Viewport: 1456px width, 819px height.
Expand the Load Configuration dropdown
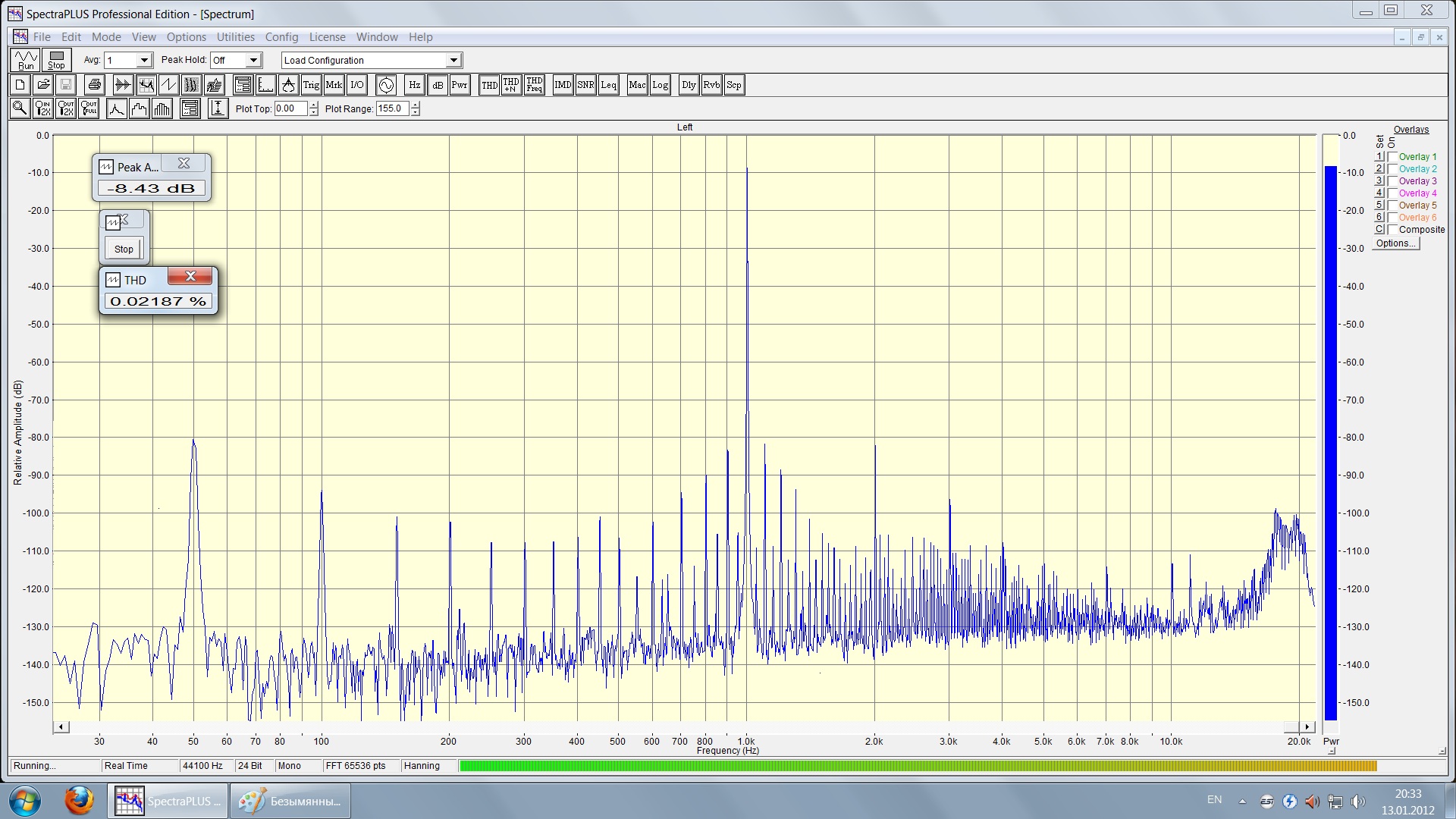point(453,61)
